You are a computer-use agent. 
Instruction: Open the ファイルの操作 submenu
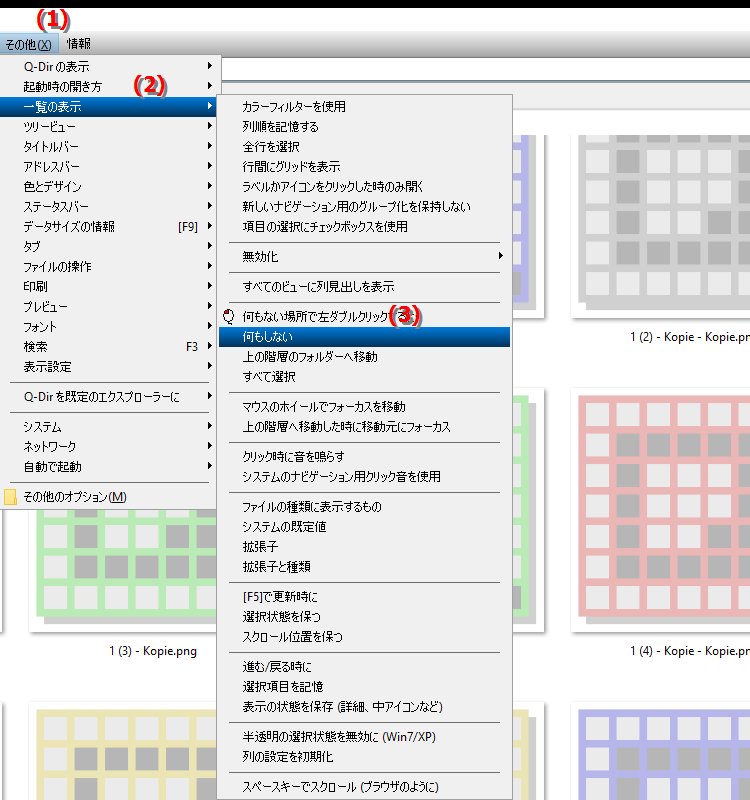click(108, 266)
